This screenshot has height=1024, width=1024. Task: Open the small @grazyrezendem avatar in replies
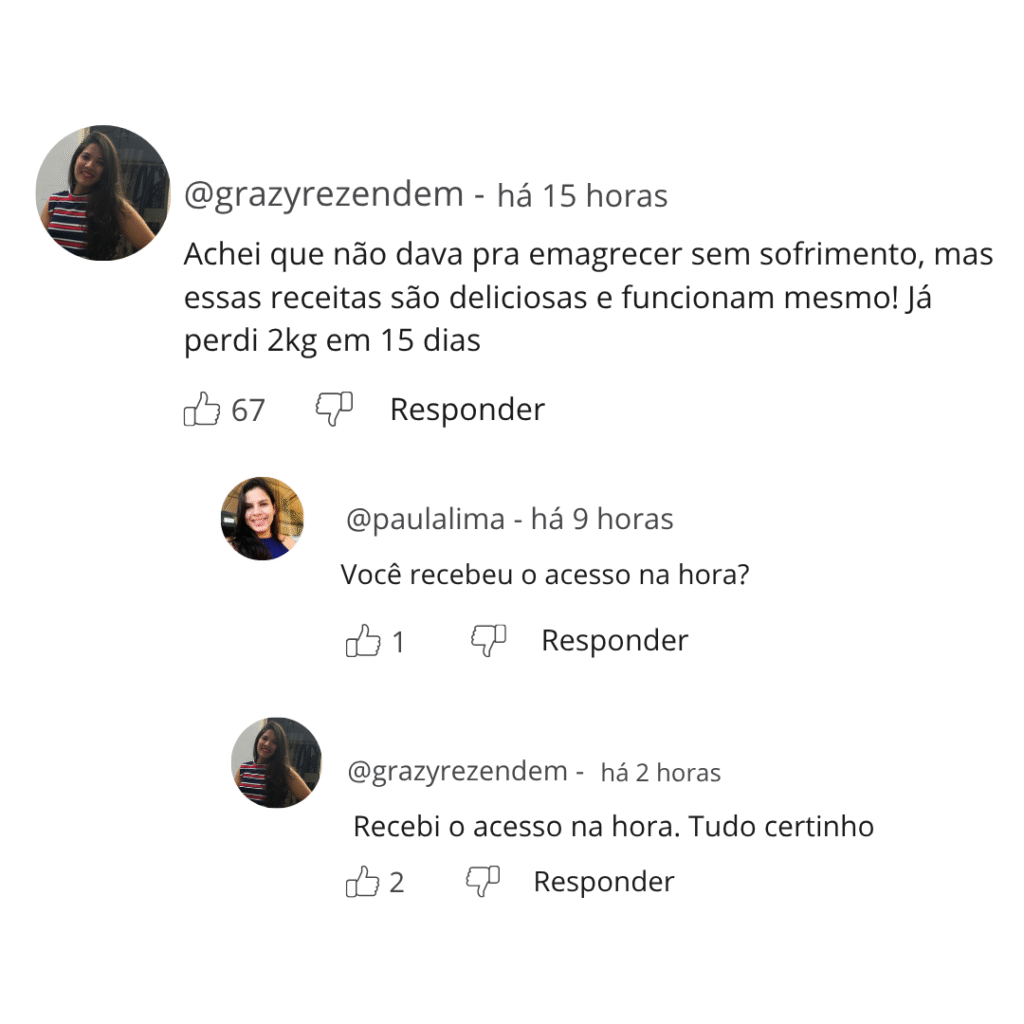pyautogui.click(x=277, y=763)
